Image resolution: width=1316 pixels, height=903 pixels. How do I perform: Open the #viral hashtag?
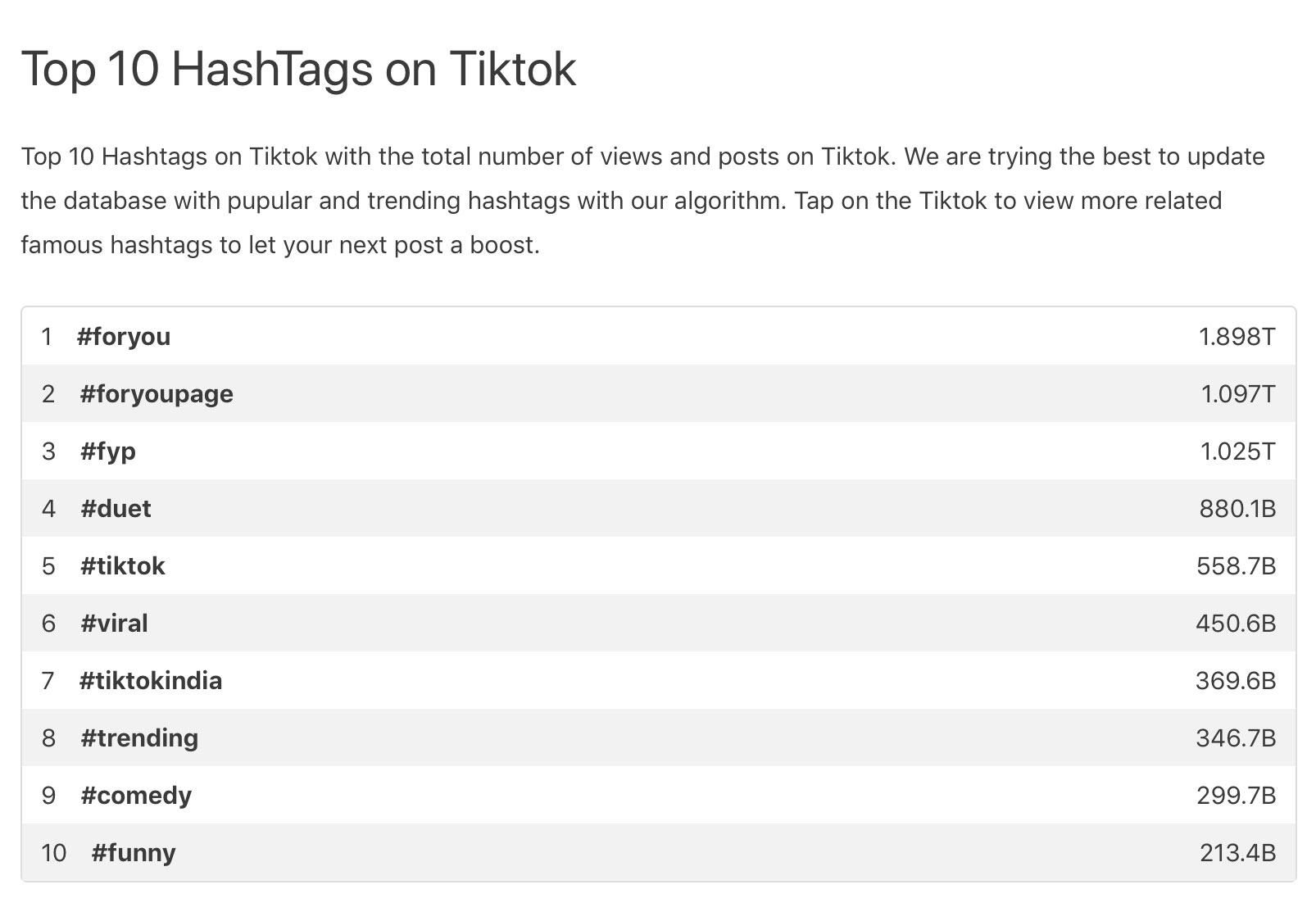point(114,624)
